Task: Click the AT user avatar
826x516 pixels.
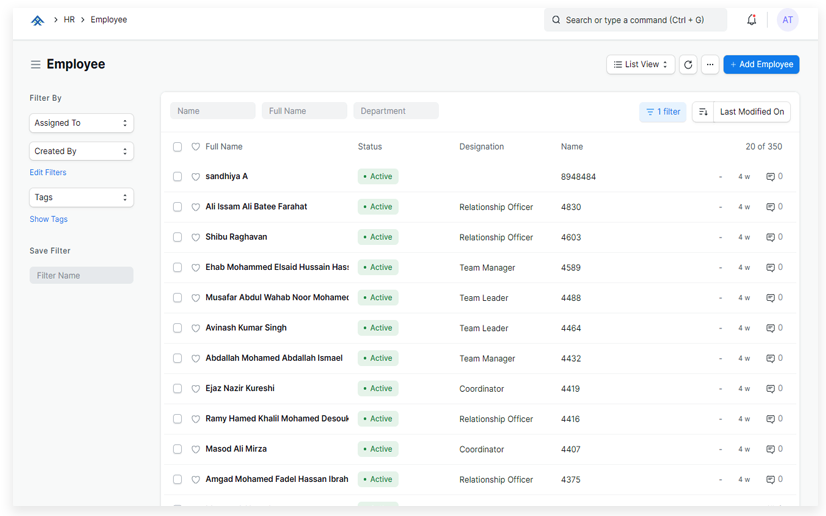Action: tap(787, 20)
